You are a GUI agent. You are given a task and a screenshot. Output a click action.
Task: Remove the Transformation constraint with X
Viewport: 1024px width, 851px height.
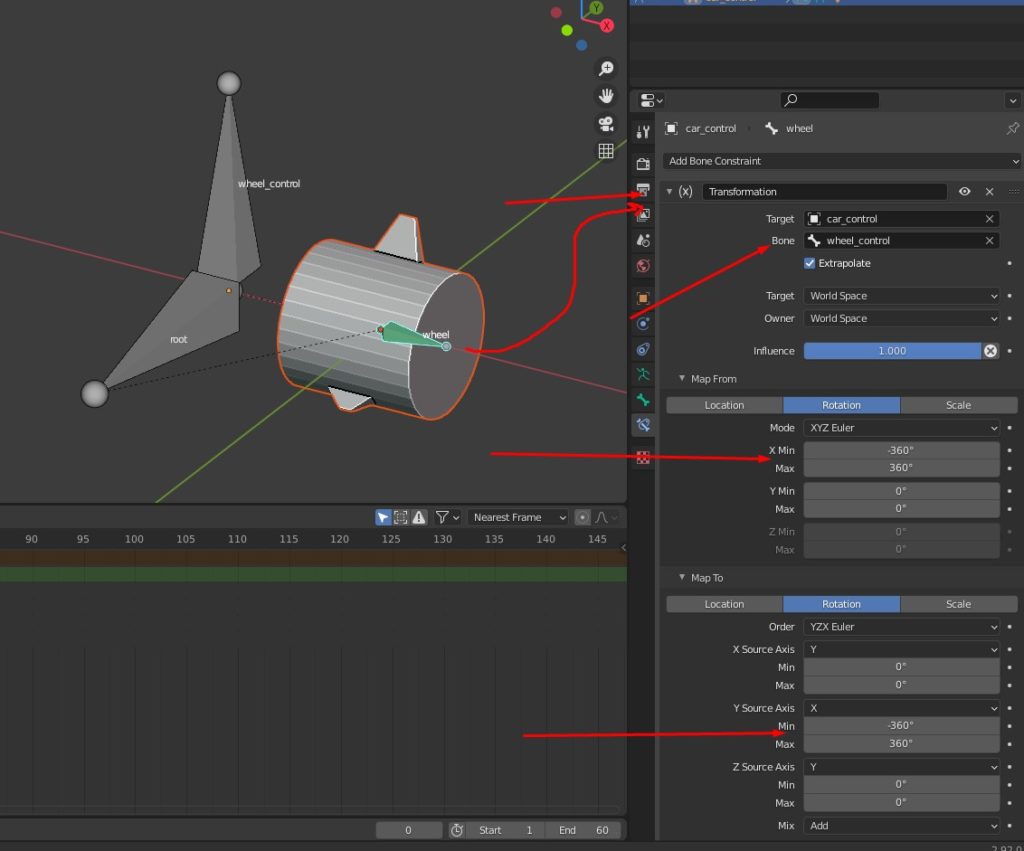pyautogui.click(x=989, y=192)
